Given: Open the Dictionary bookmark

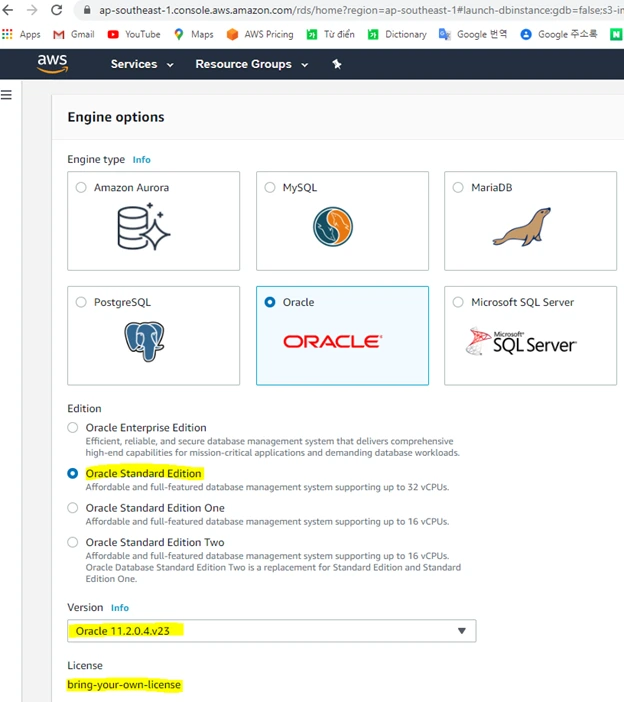Looking at the screenshot, I should (397, 34).
